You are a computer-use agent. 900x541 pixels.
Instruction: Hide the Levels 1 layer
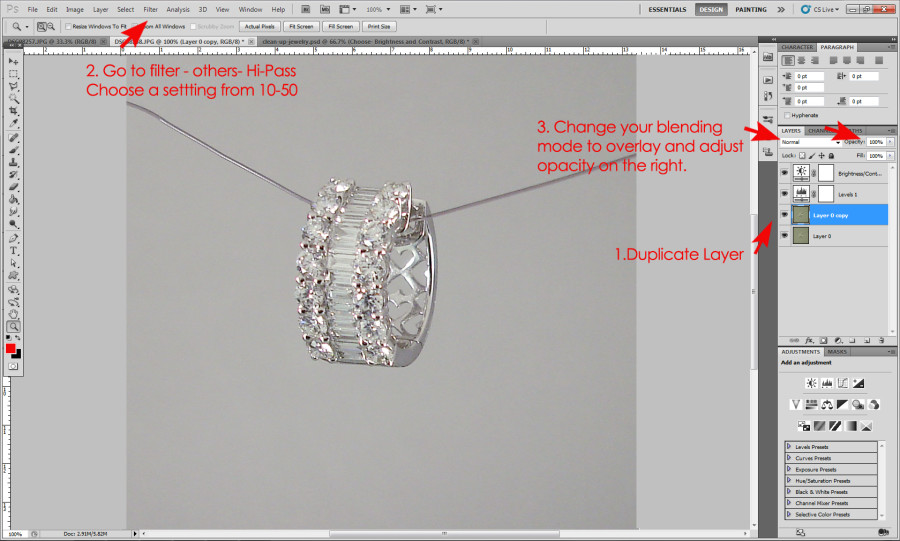[x=784, y=194]
